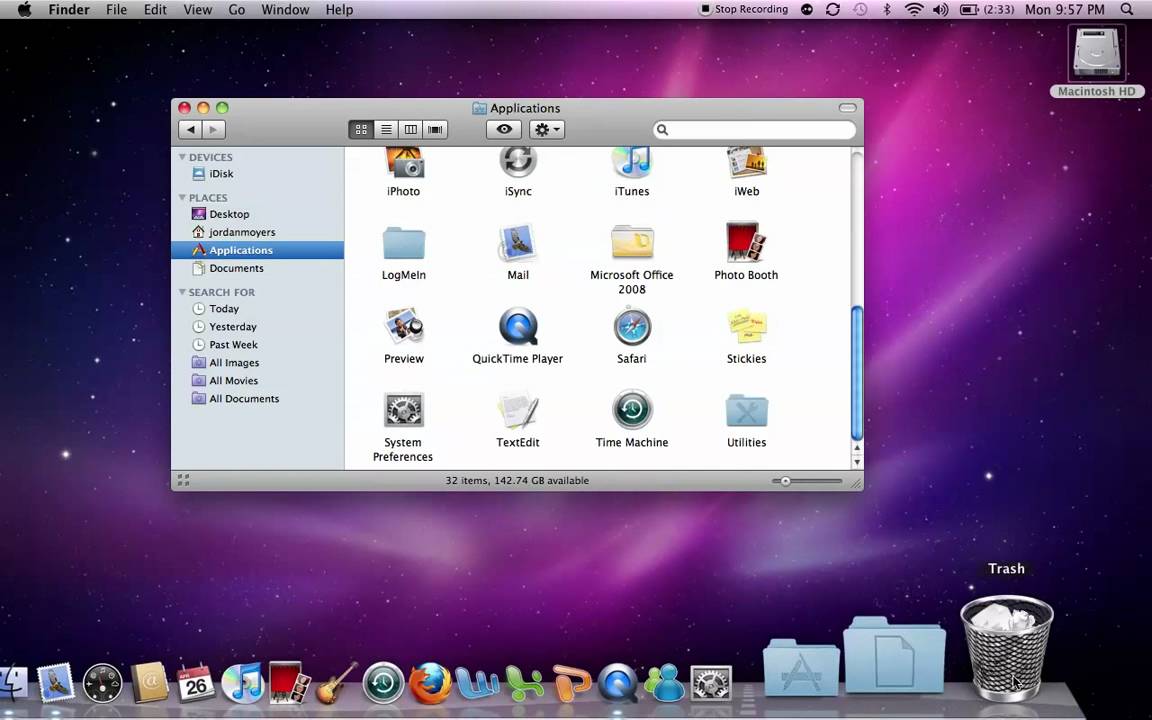This screenshot has height=720, width=1152.
Task: Open the Help menu
Action: click(x=339, y=10)
